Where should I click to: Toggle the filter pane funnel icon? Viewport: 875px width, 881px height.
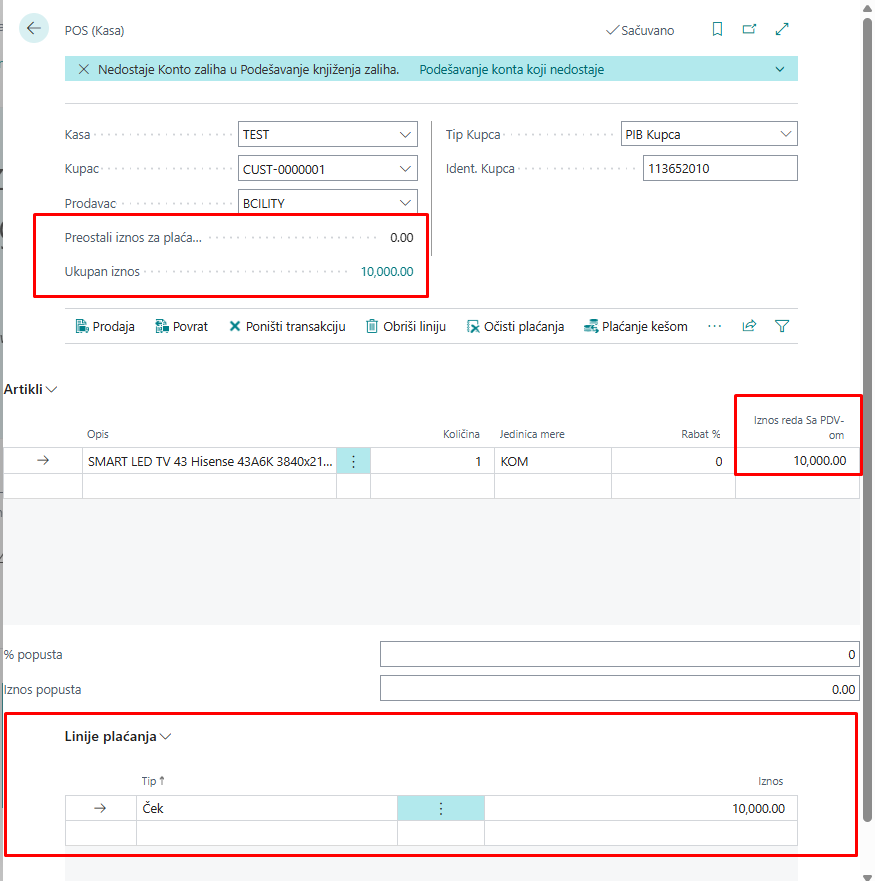[x=782, y=326]
